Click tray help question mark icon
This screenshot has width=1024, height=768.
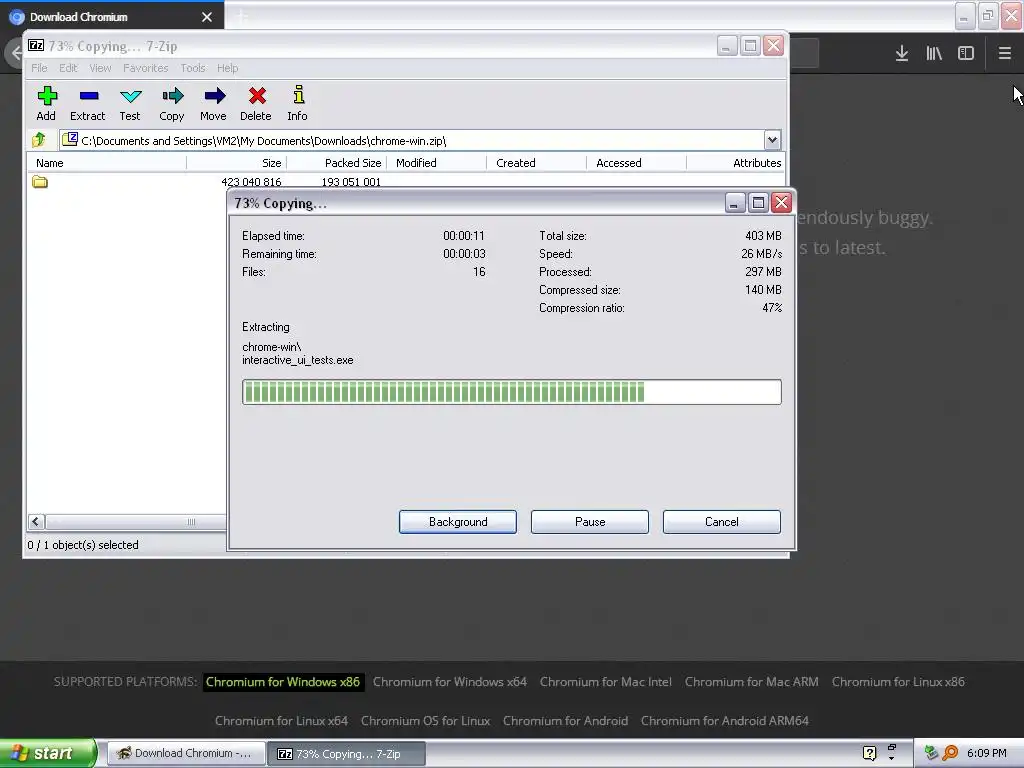coord(869,753)
